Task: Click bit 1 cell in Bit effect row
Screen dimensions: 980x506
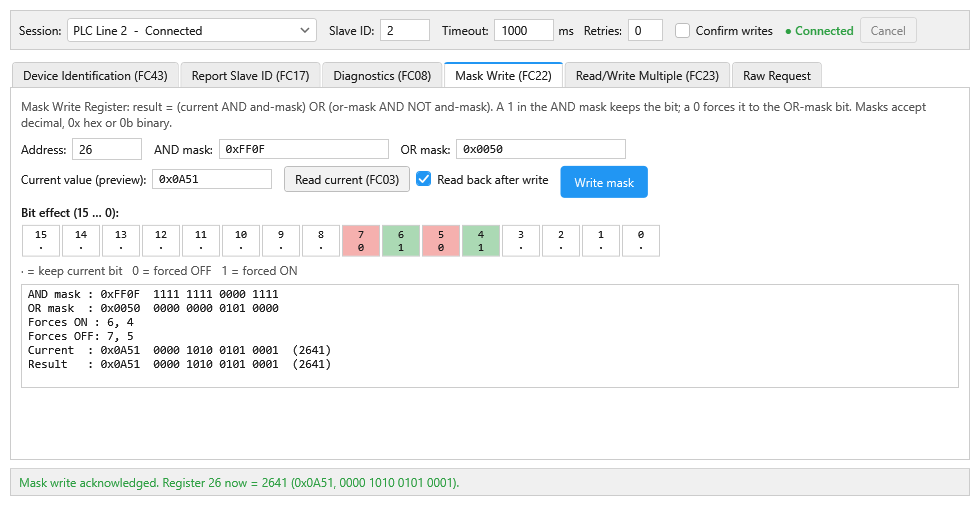Action: tap(601, 241)
